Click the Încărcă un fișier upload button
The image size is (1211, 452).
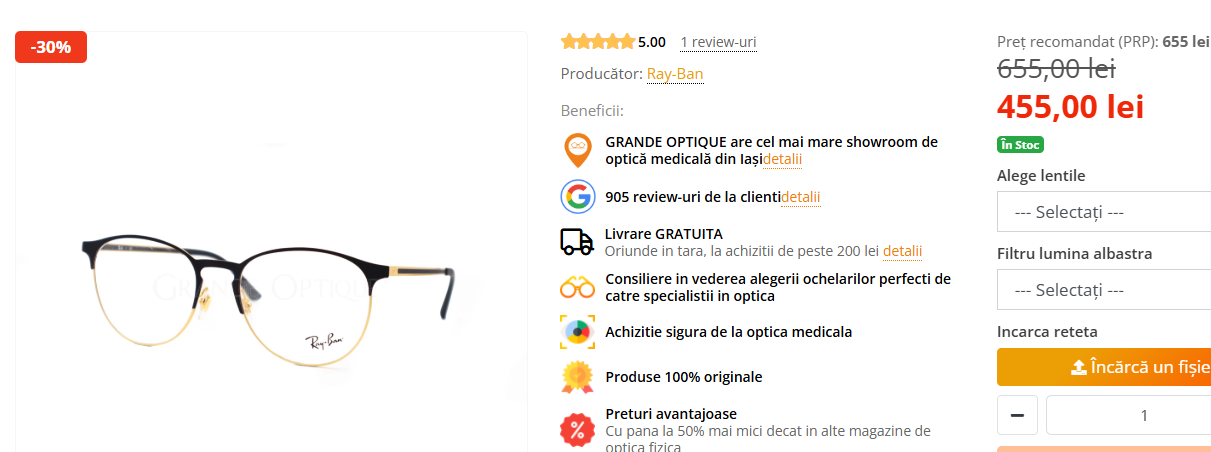[x=1104, y=367]
